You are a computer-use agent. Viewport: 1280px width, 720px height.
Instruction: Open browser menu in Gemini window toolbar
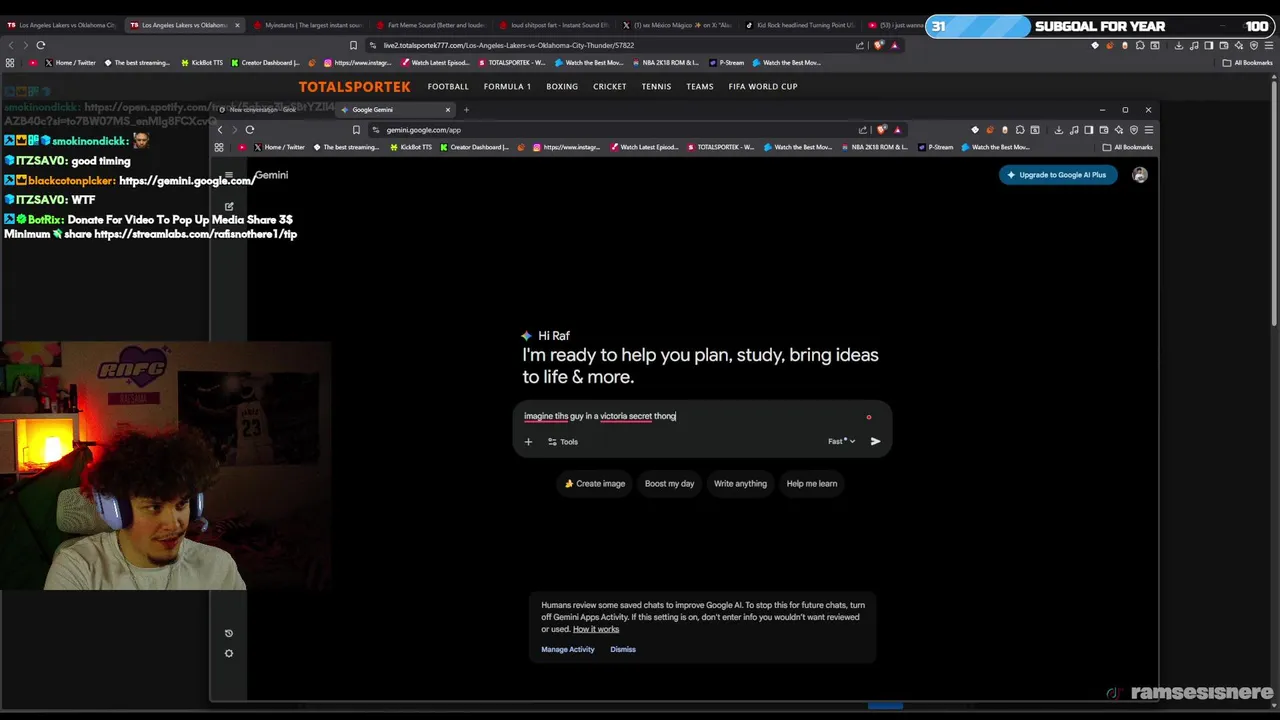click(x=1149, y=129)
